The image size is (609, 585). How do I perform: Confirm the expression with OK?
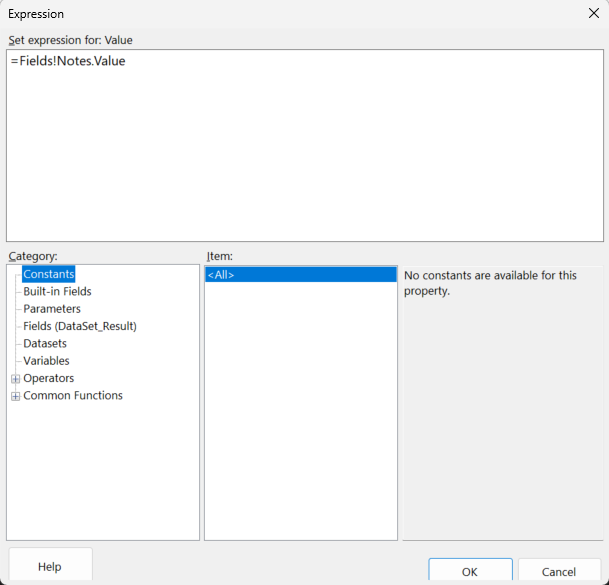[x=470, y=571]
